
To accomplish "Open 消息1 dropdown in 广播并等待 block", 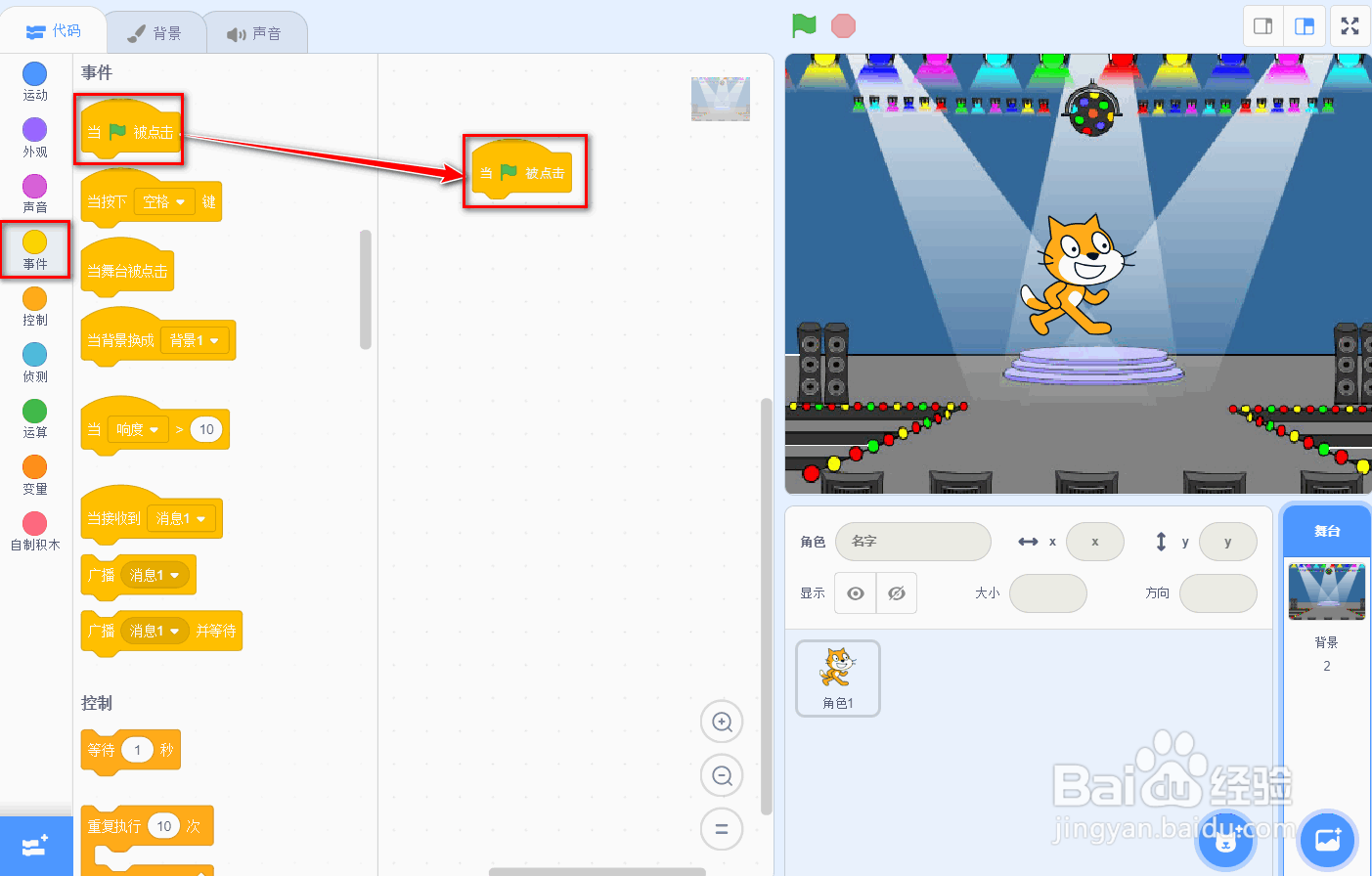I will pyautogui.click(x=155, y=631).
